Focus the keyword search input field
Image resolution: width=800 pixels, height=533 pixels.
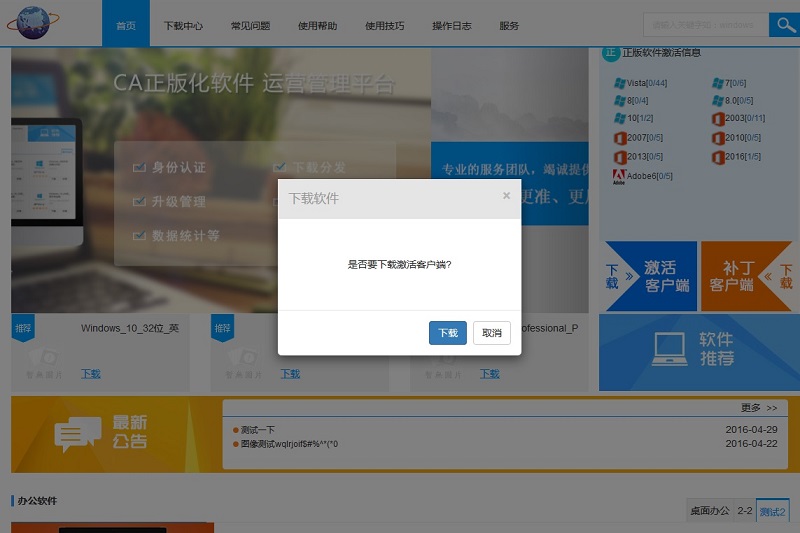click(705, 25)
